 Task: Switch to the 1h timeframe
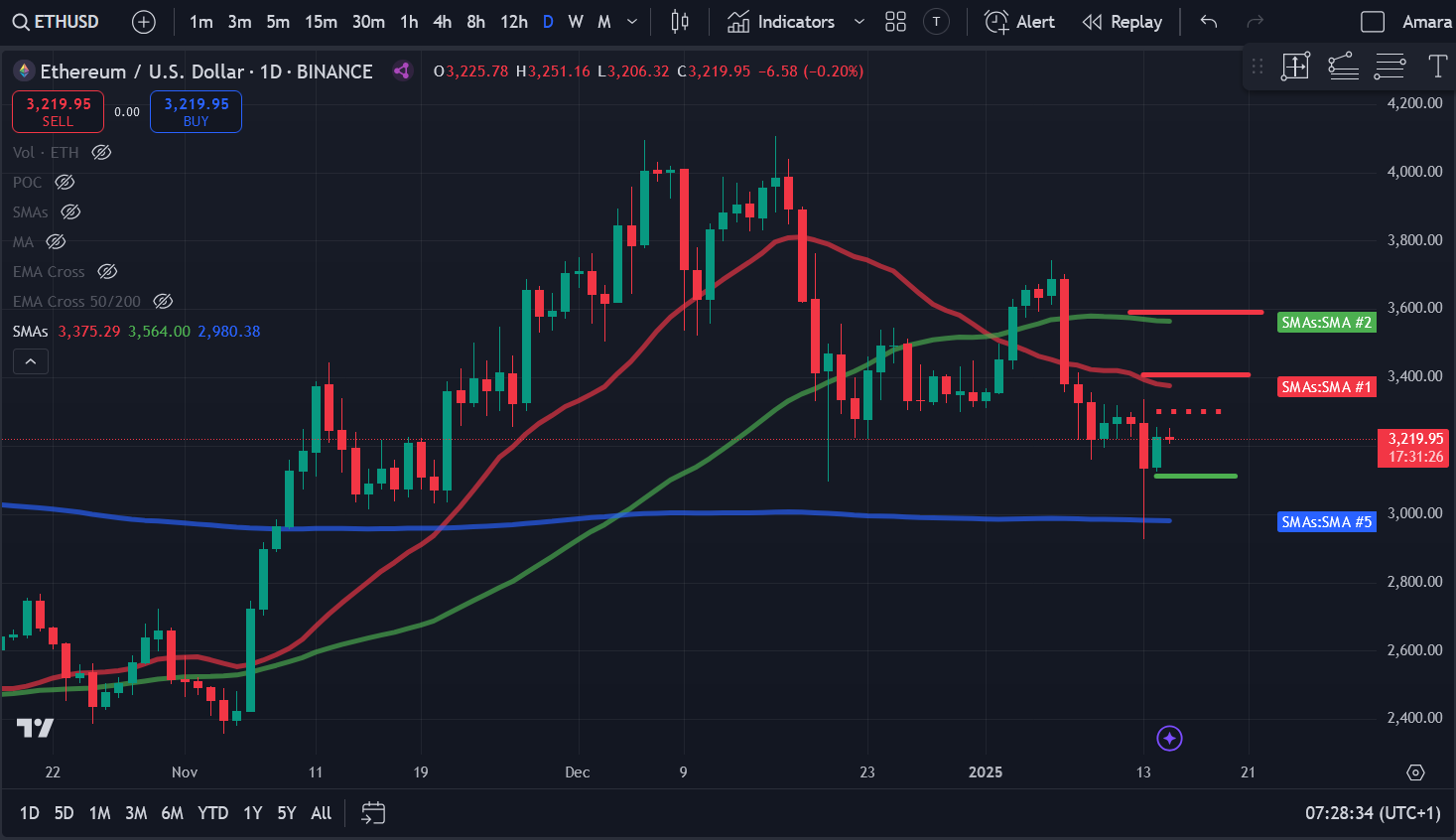tap(409, 22)
